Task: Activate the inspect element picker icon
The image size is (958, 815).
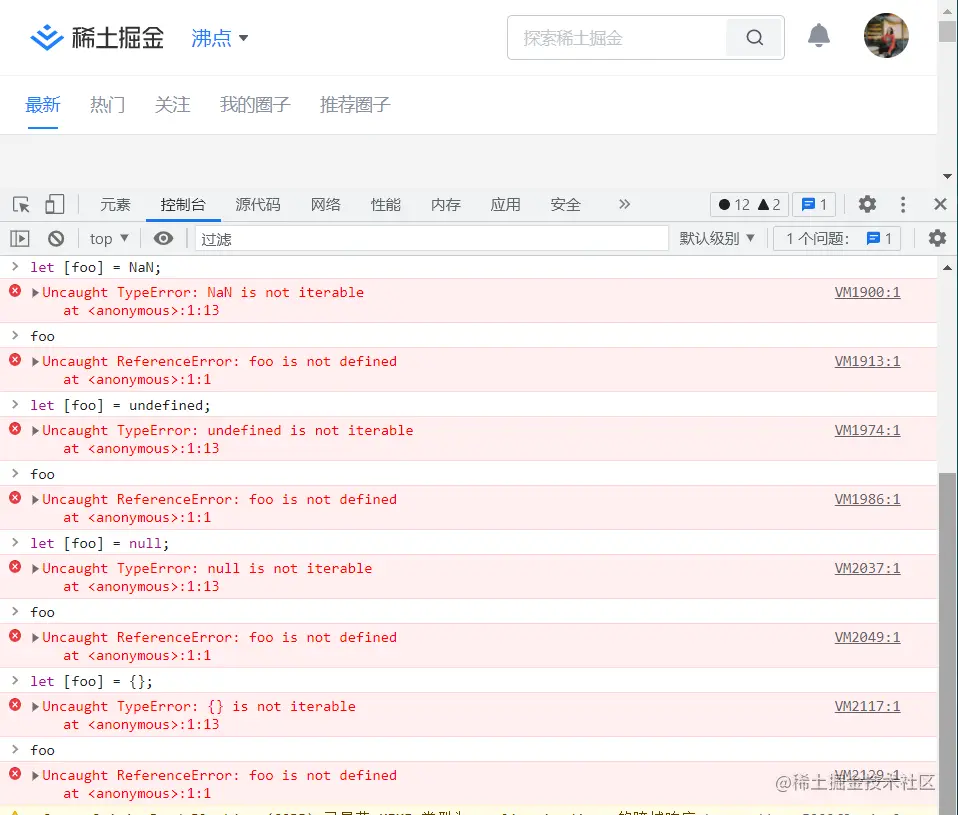Action: (x=21, y=204)
